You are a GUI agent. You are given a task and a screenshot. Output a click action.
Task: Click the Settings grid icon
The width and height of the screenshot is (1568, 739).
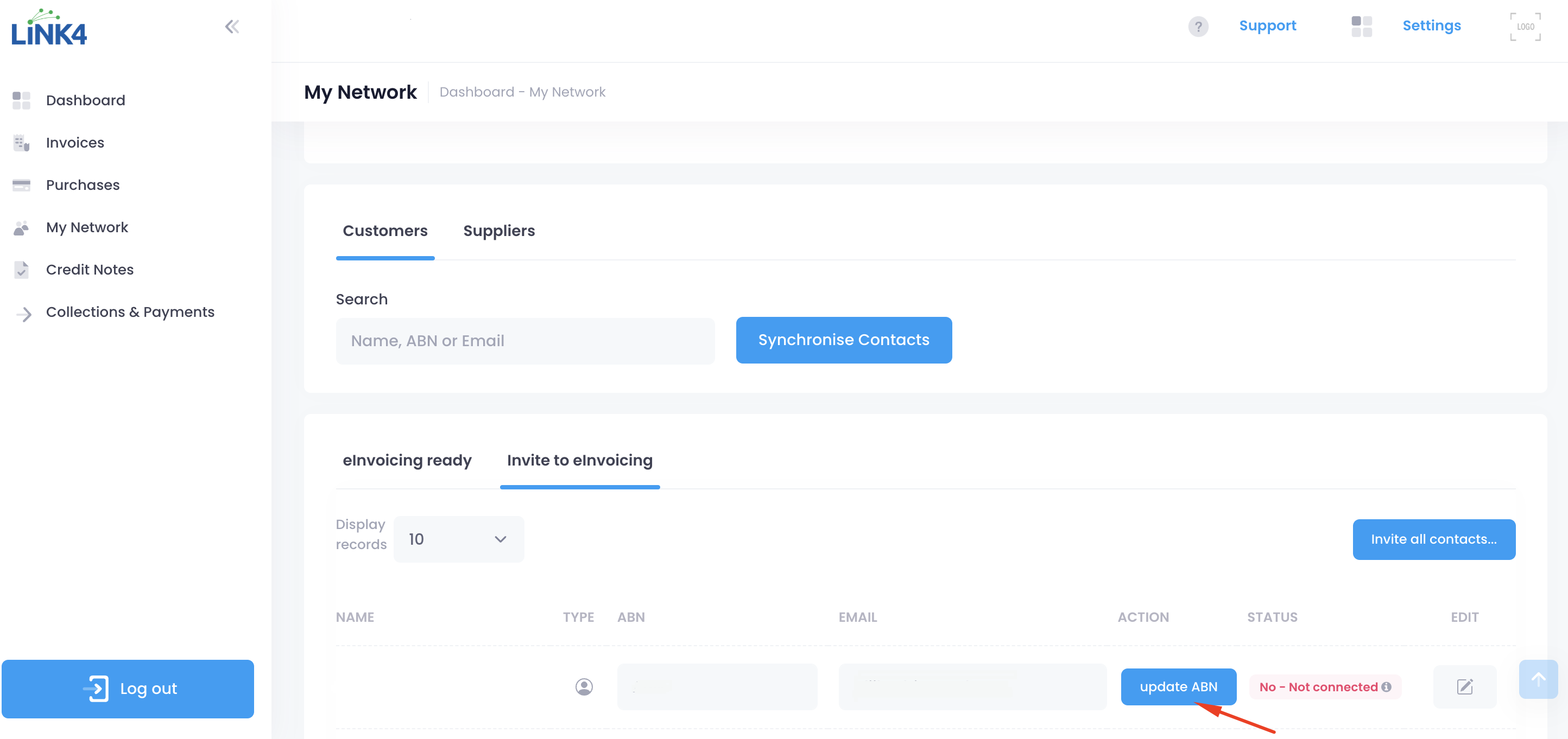tap(1361, 26)
